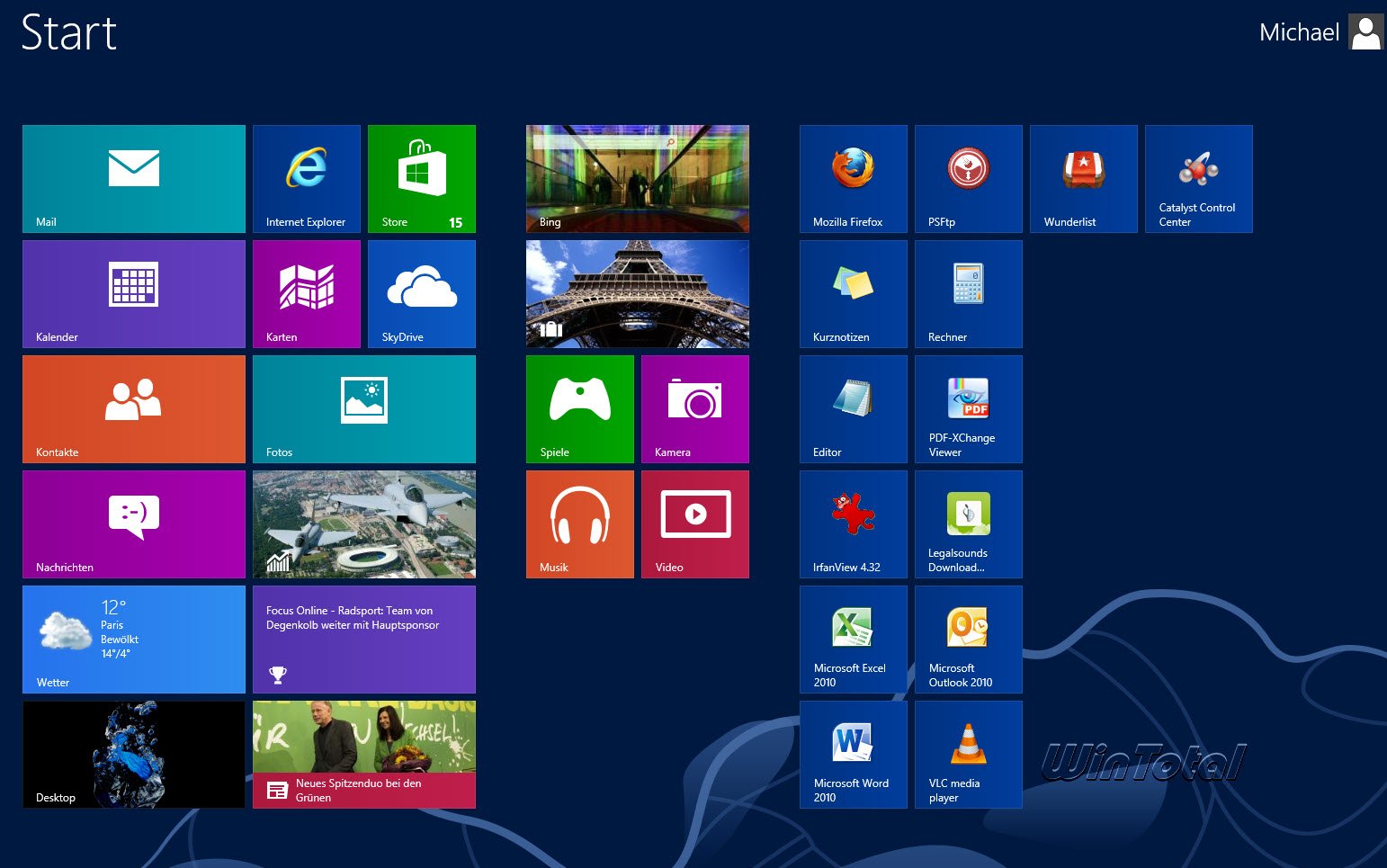Switch to the Desktop tile
This screenshot has height=868, width=1387.
click(x=133, y=755)
